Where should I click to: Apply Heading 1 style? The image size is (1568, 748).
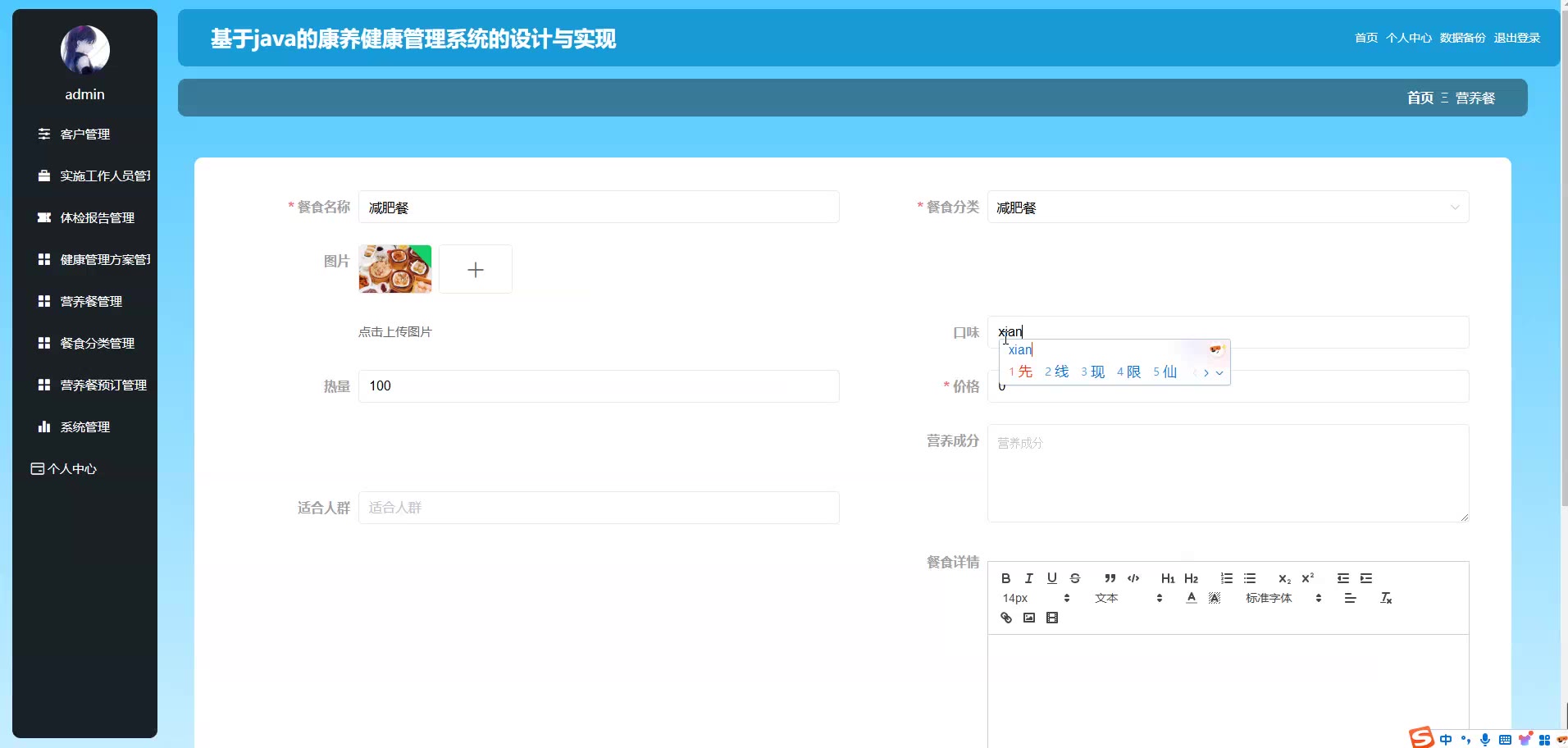coord(1168,578)
